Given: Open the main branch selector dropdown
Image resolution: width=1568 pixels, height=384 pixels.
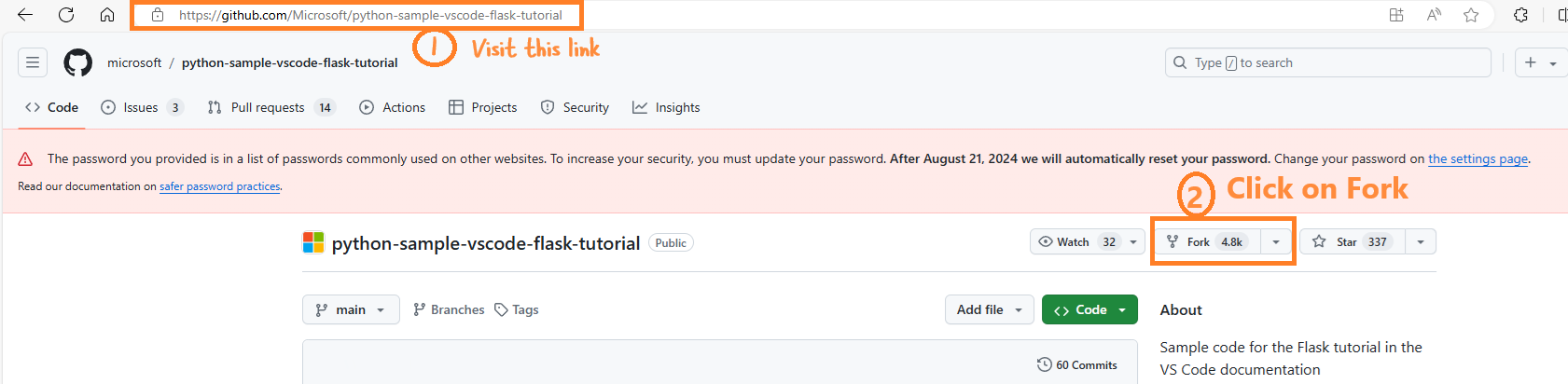Looking at the screenshot, I should pos(351,309).
